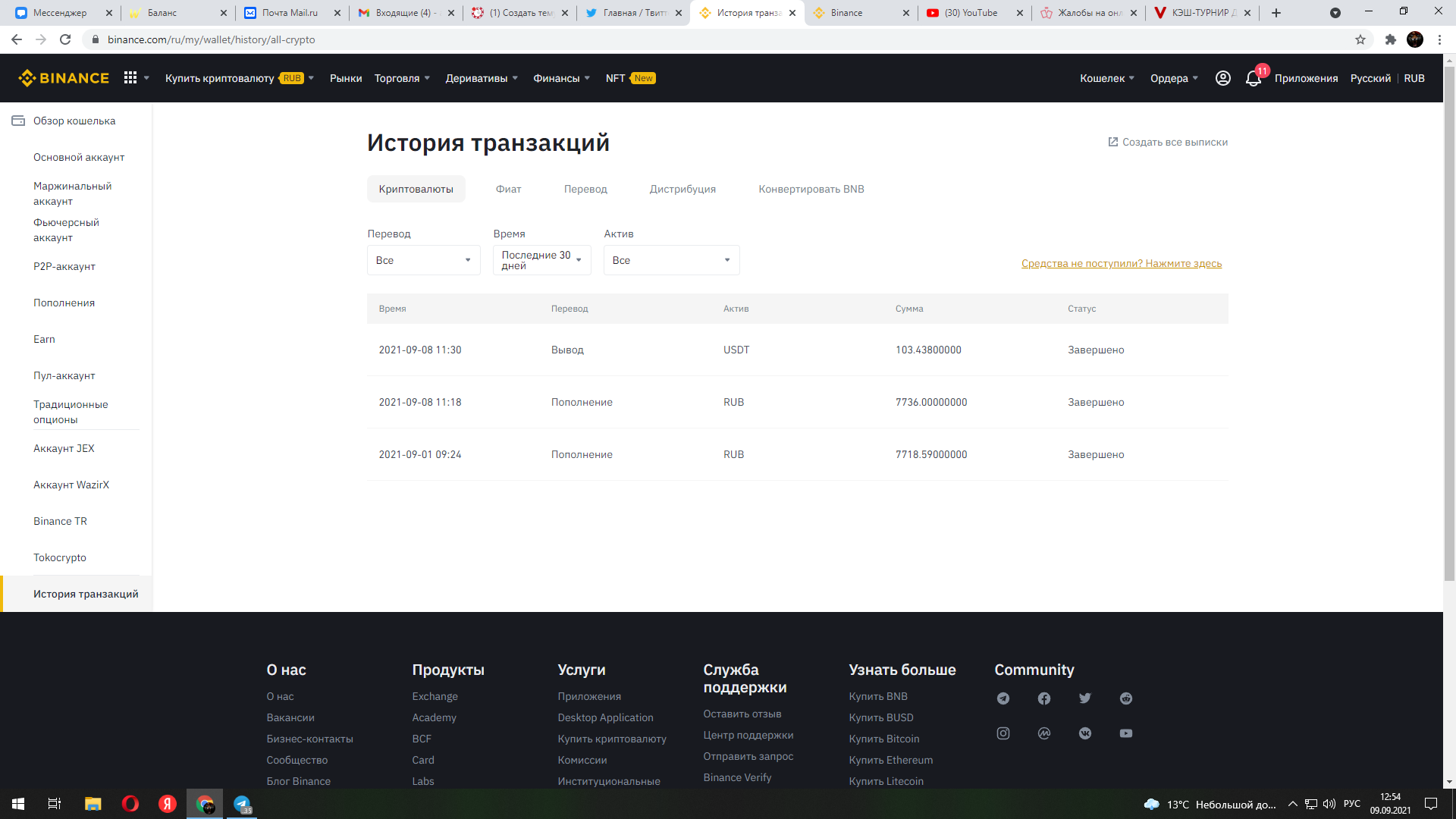This screenshot has width=1456, height=819.
Task: Expand the Деривативы menu
Action: 482,78
